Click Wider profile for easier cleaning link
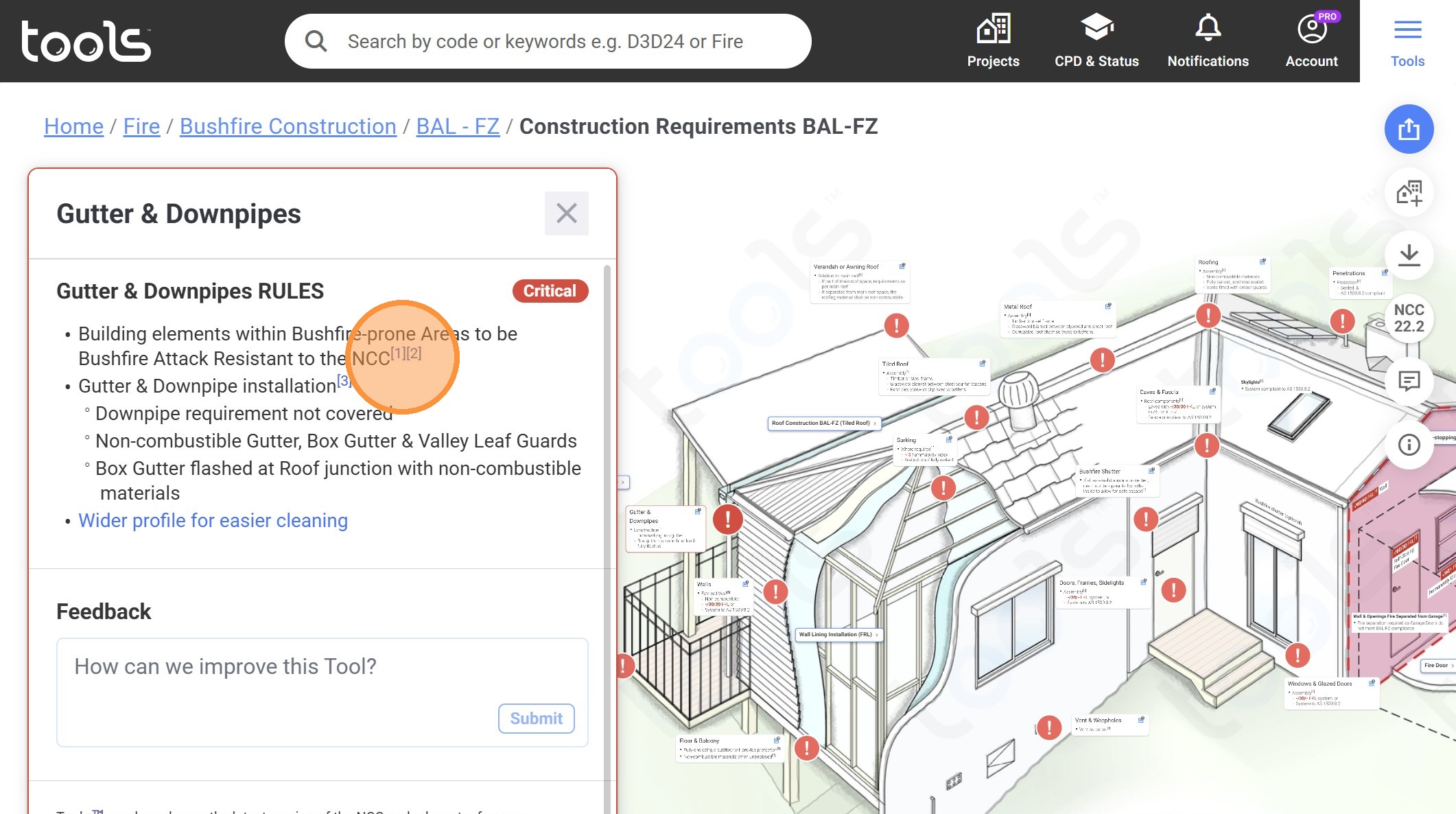The width and height of the screenshot is (1456, 814). click(213, 520)
